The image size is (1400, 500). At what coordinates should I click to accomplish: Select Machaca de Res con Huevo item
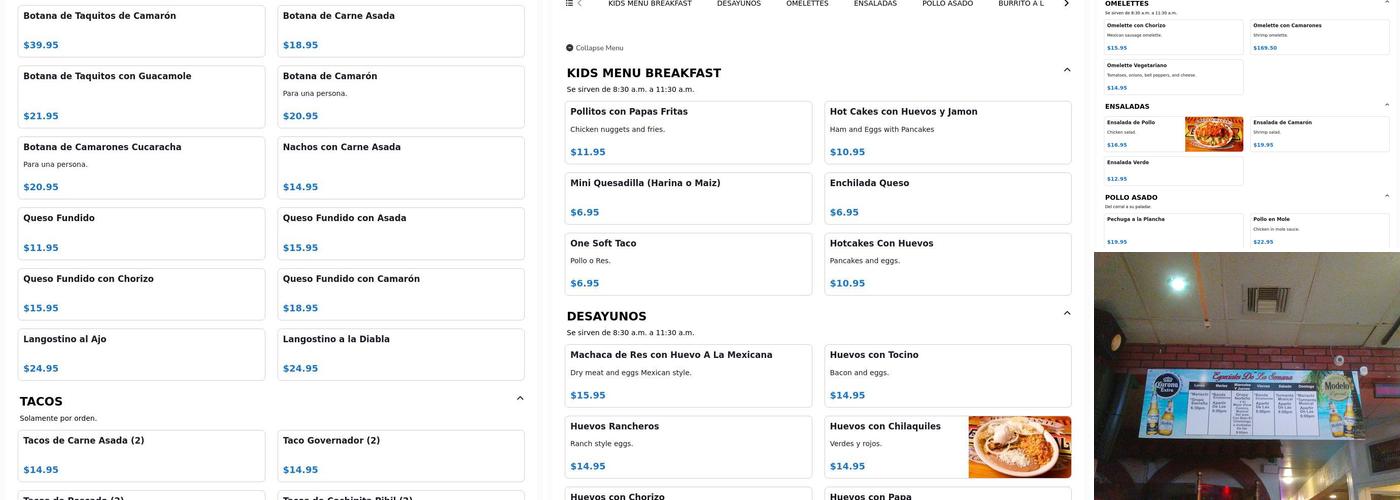pyautogui.click(x=688, y=375)
